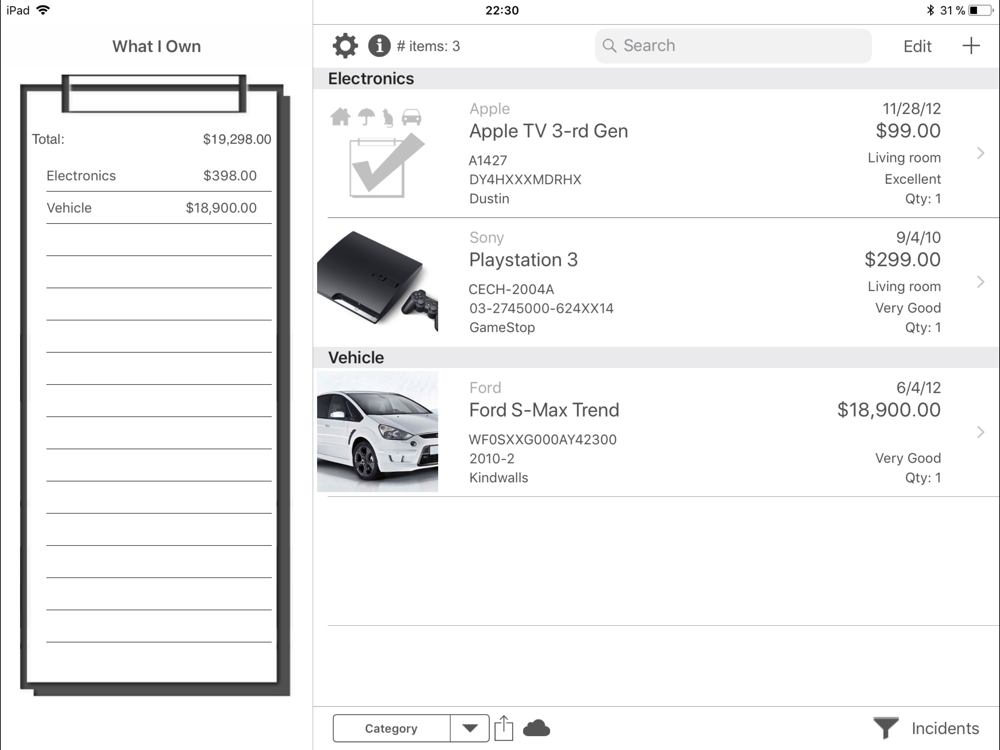
Task: Tap the Total $19,298.00 value
Action: 237,139
